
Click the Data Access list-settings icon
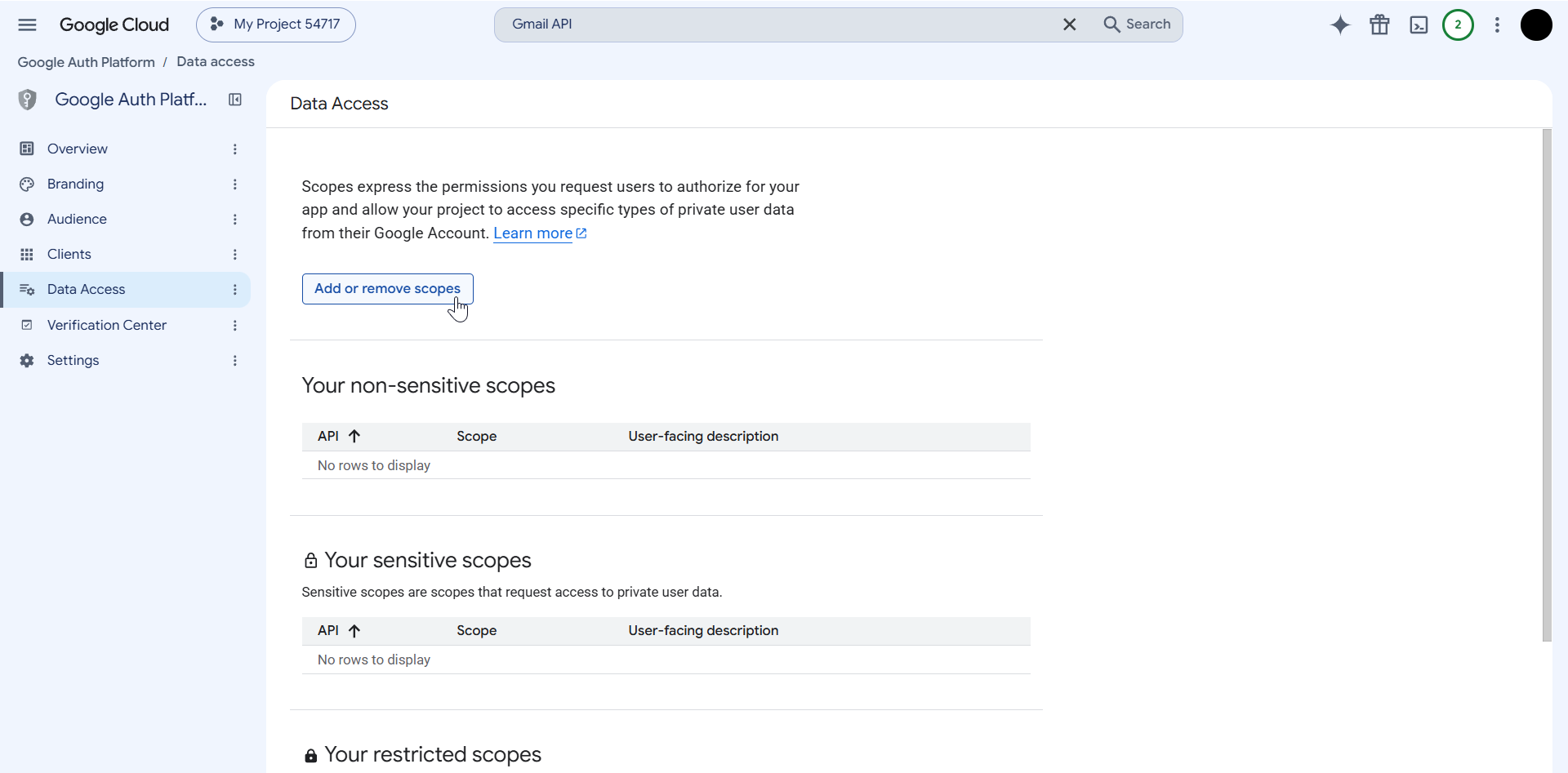tap(27, 290)
